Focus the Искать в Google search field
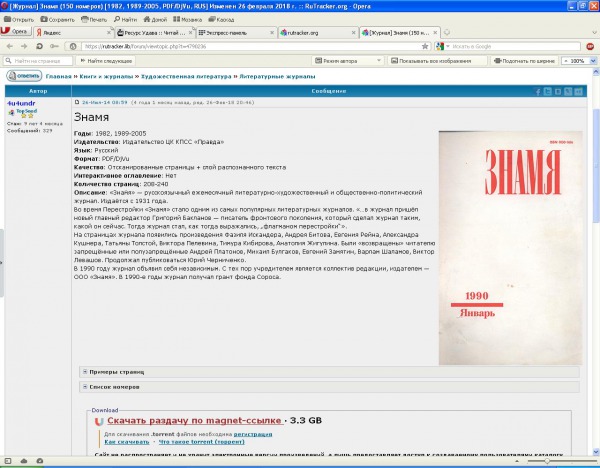The height and width of the screenshot is (468, 600). (515, 46)
